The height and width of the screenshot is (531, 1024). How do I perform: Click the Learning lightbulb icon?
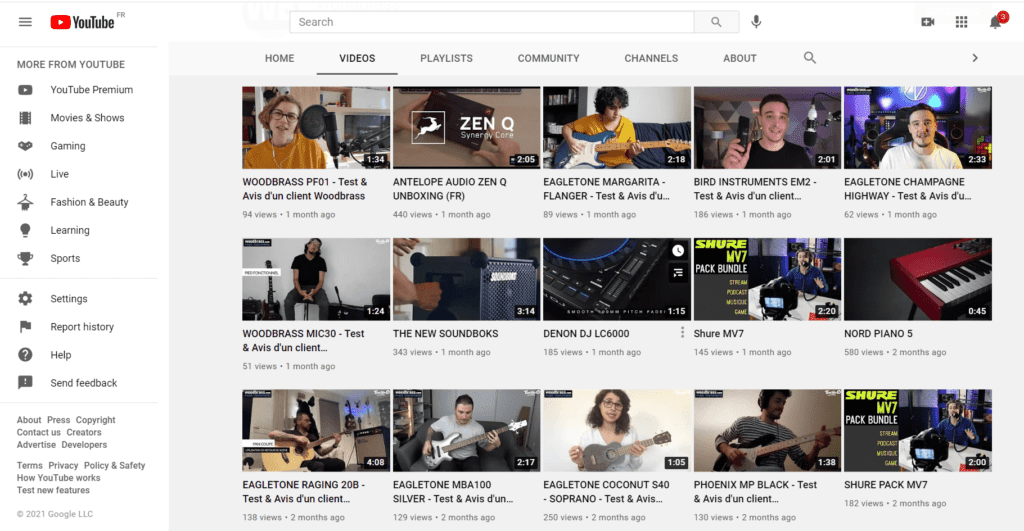25,231
